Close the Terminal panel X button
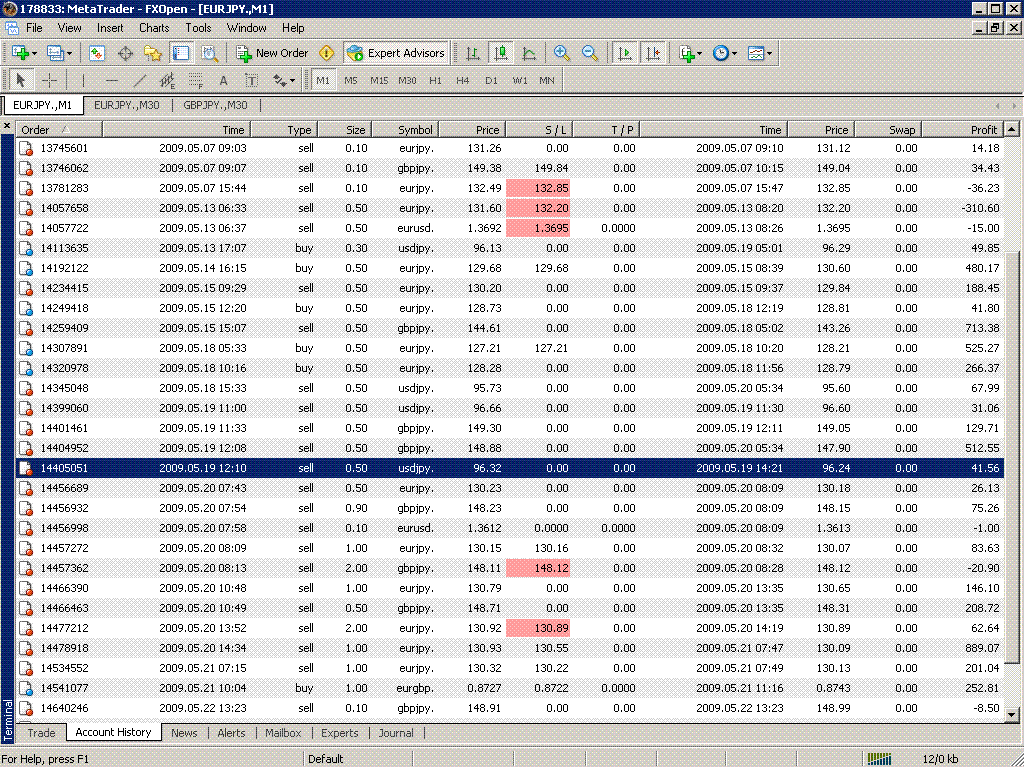Screen dimensions: 1024x768 [x=7, y=125]
